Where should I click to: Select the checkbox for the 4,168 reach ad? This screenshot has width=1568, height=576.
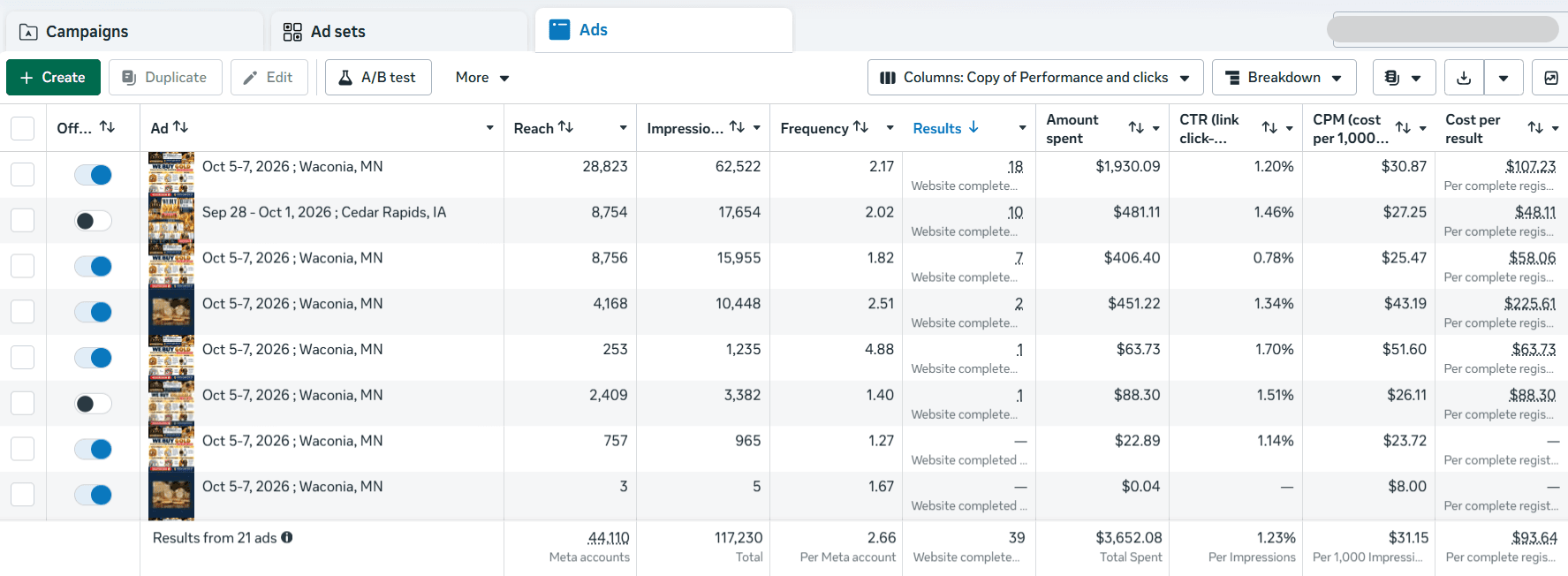pyautogui.click(x=22, y=312)
